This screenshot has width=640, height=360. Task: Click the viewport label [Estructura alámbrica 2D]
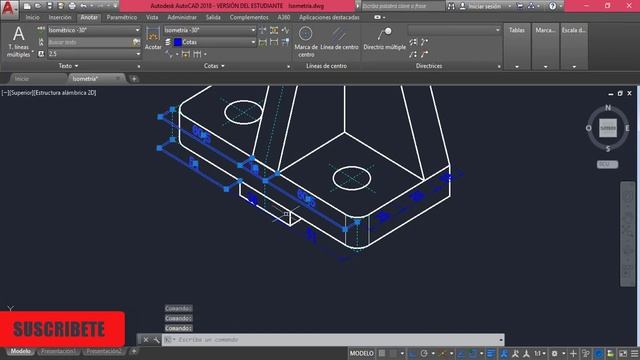click(65, 93)
